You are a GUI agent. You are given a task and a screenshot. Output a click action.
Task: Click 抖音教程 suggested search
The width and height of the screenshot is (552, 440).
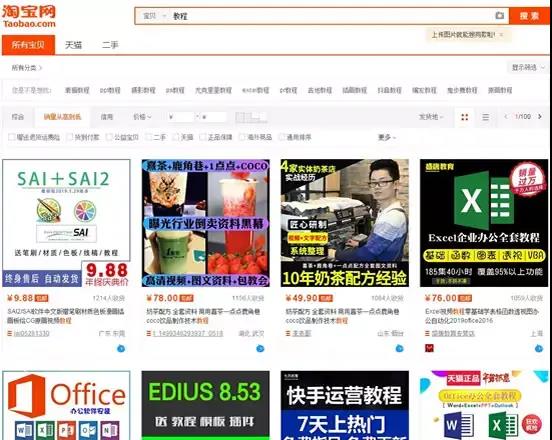(389, 90)
